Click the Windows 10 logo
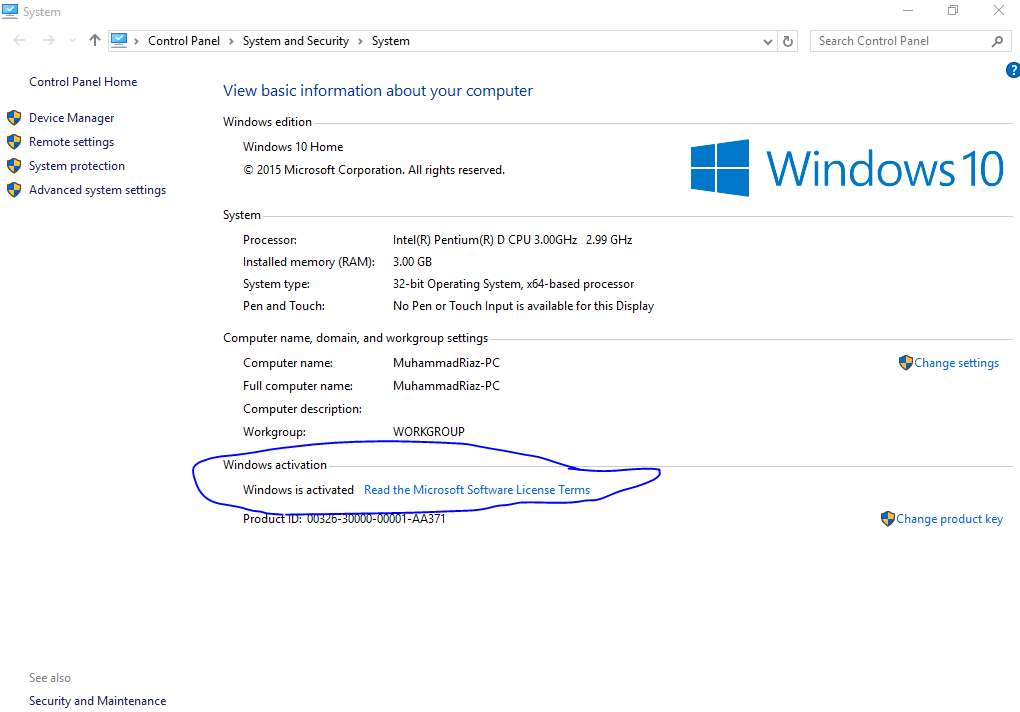Viewport: 1020px width, 712px height. click(x=847, y=168)
